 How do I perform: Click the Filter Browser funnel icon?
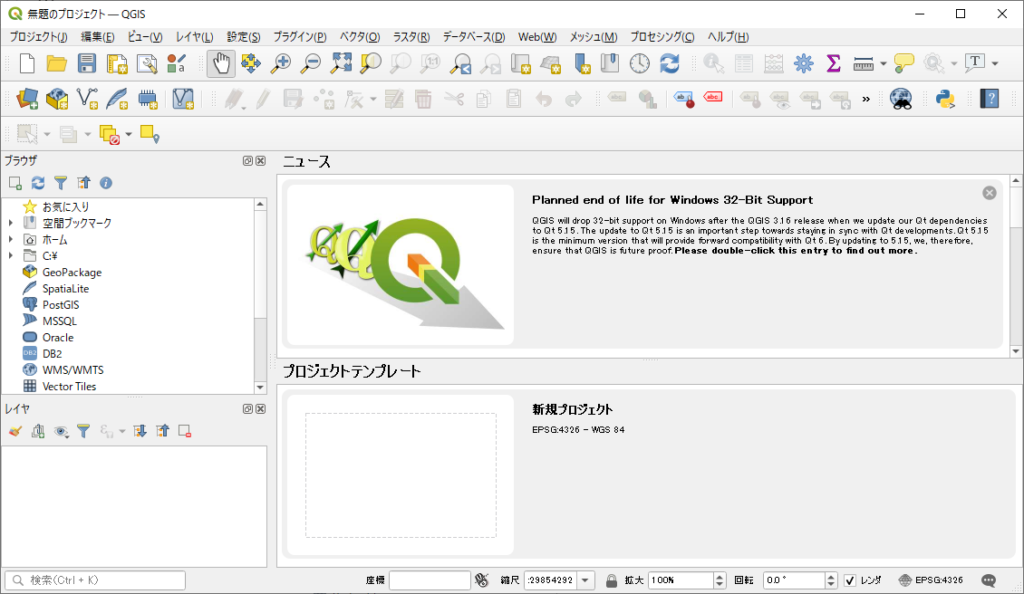tap(61, 183)
